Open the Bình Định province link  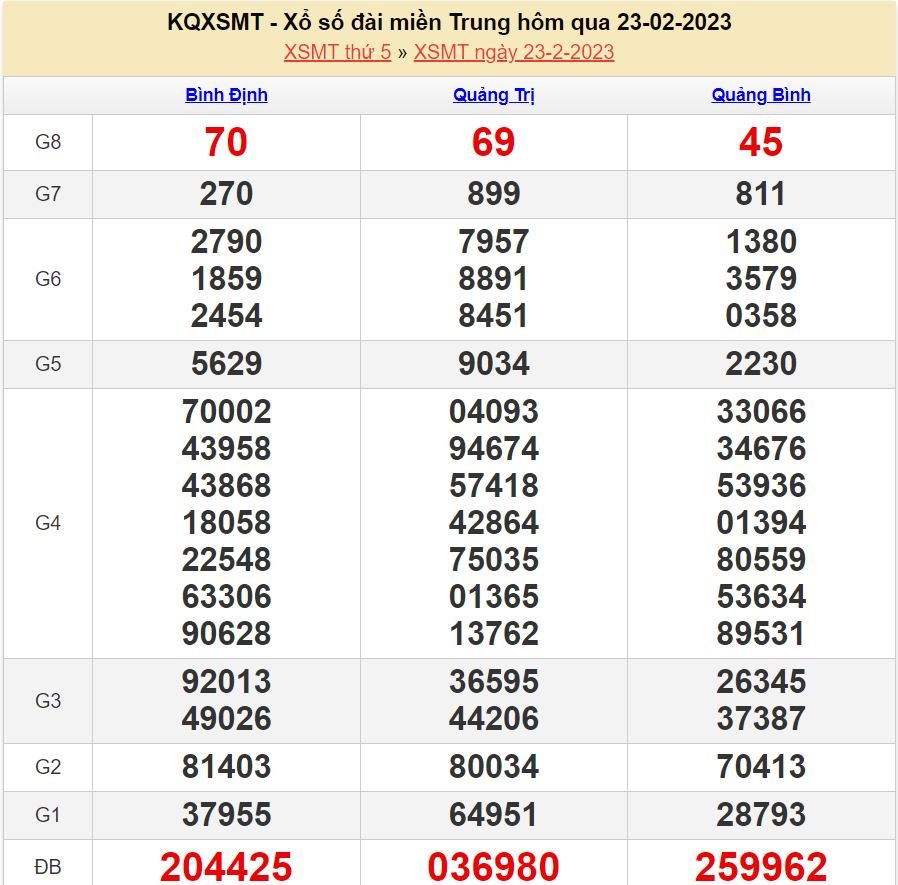[226, 95]
